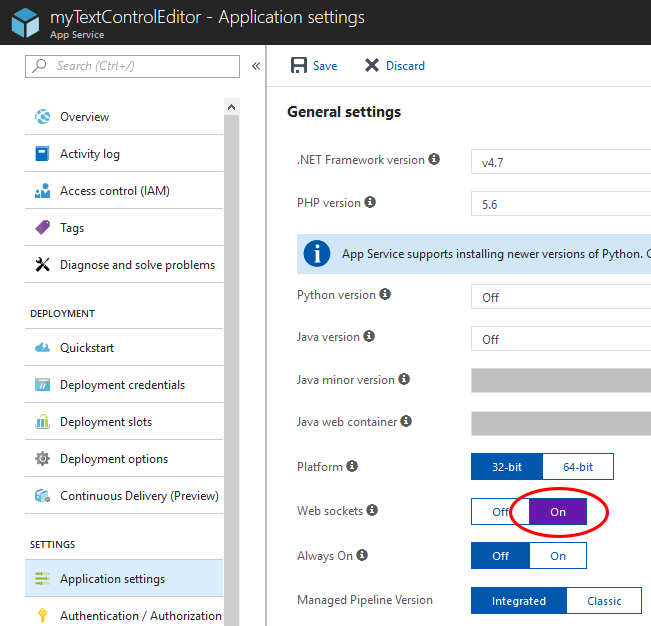Click the Activity log book icon
Viewport: 651px width, 626px height.
[42, 154]
